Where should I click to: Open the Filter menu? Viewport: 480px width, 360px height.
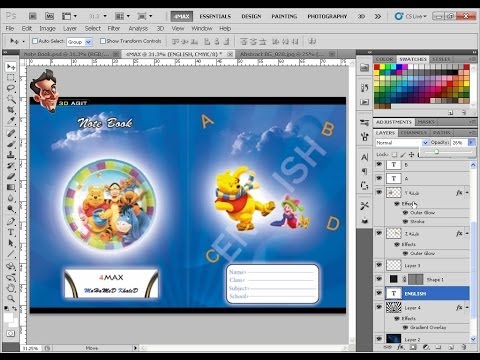[114, 28]
